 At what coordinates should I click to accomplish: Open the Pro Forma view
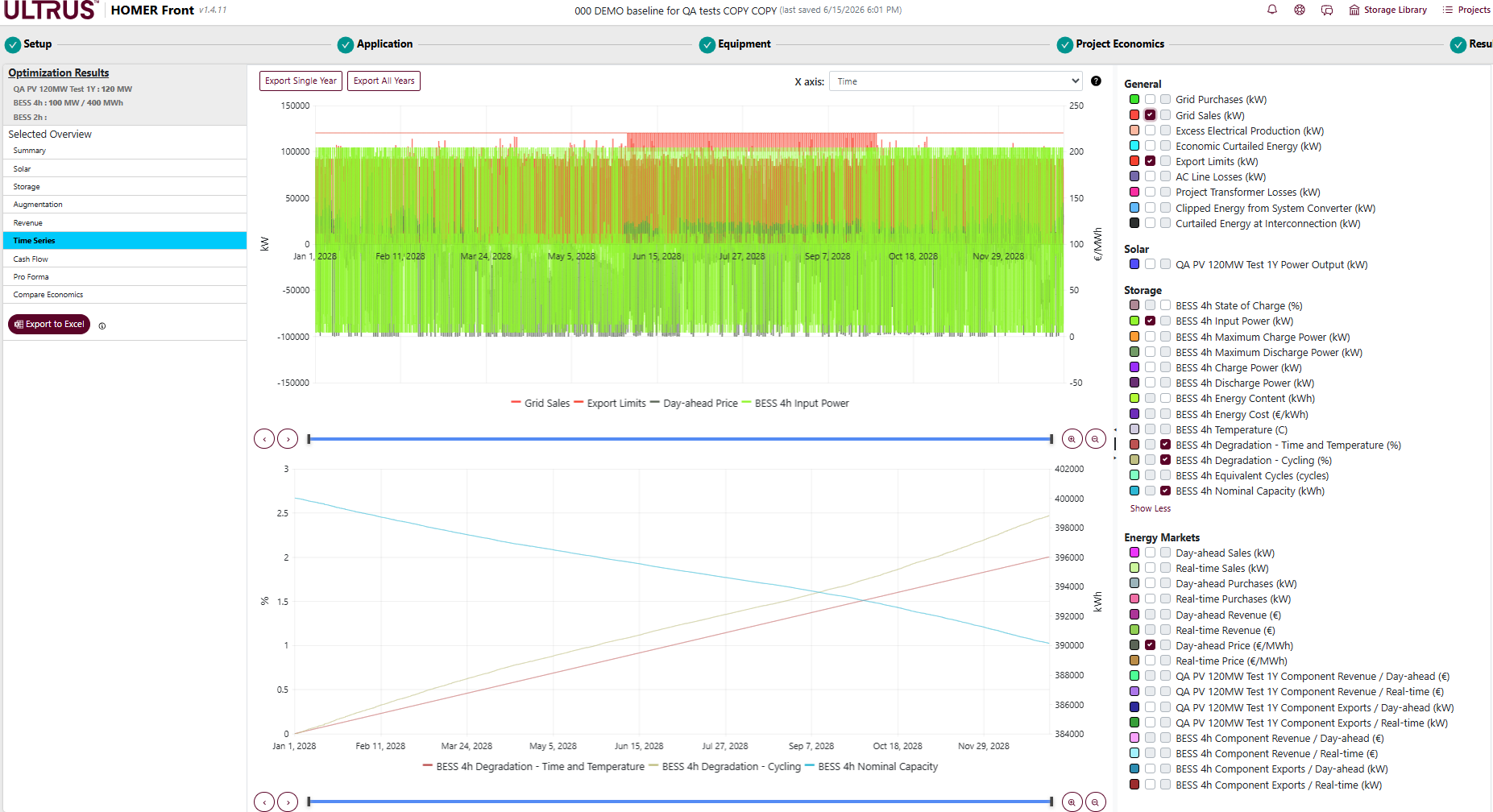pyautogui.click(x=125, y=277)
